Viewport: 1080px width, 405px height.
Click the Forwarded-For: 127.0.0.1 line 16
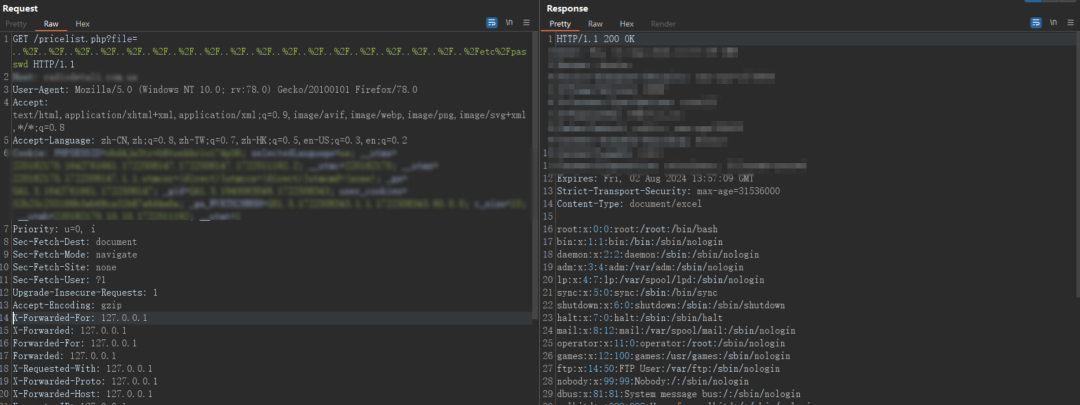pos(74,343)
